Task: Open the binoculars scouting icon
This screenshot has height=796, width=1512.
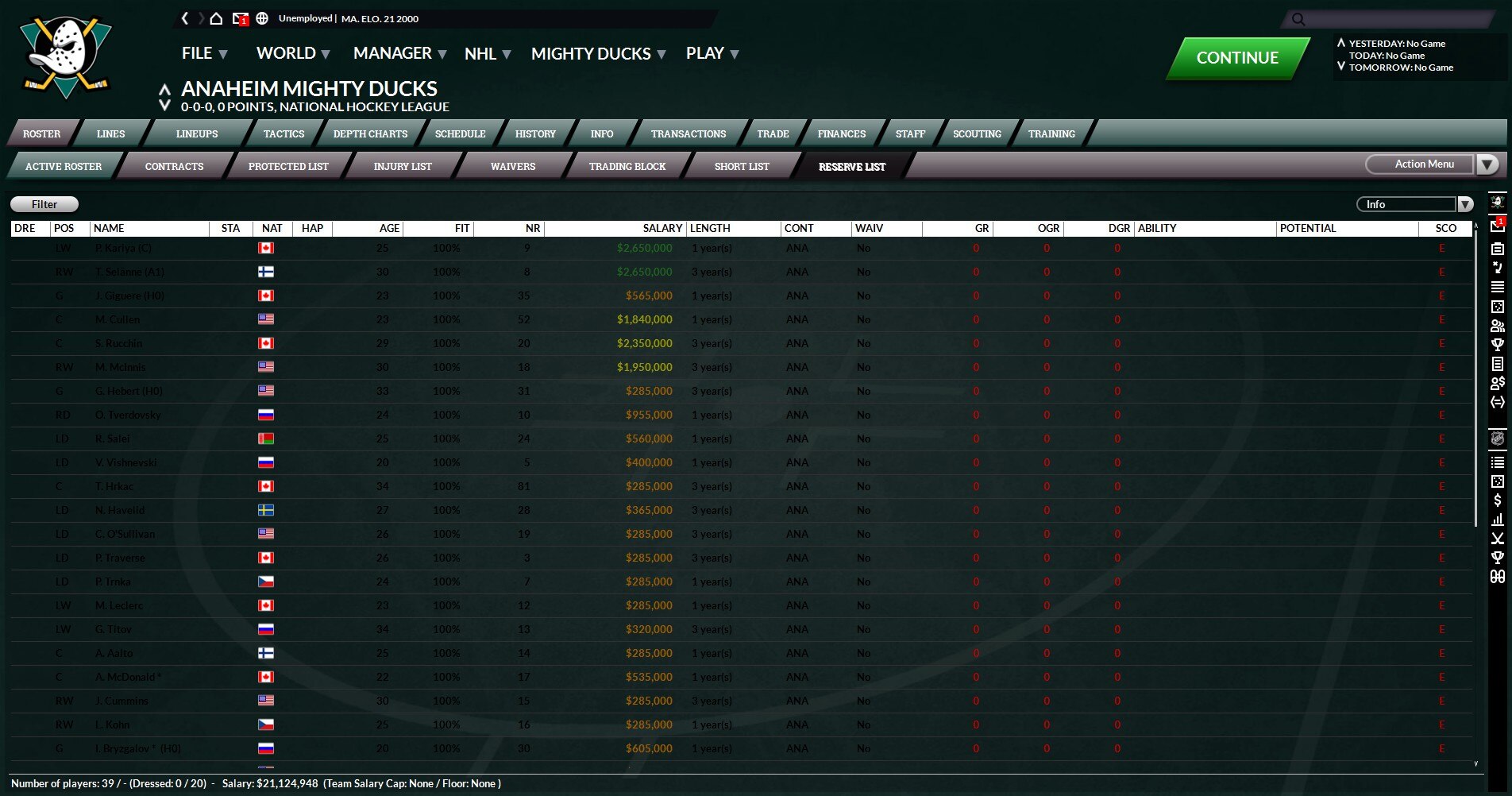Action: click(x=1498, y=577)
